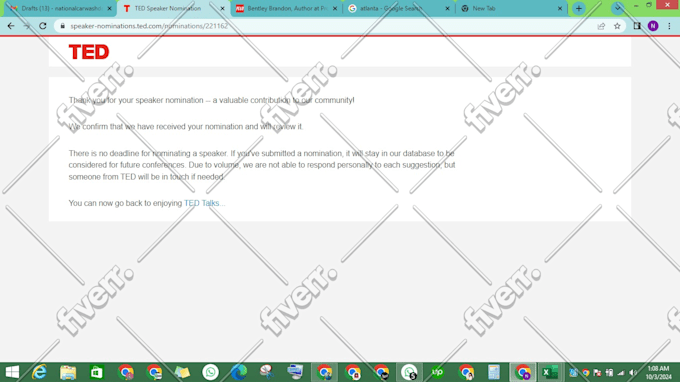Open Microsoft Store from taskbar
Viewport: 680px width, 382px height.
(x=96, y=372)
